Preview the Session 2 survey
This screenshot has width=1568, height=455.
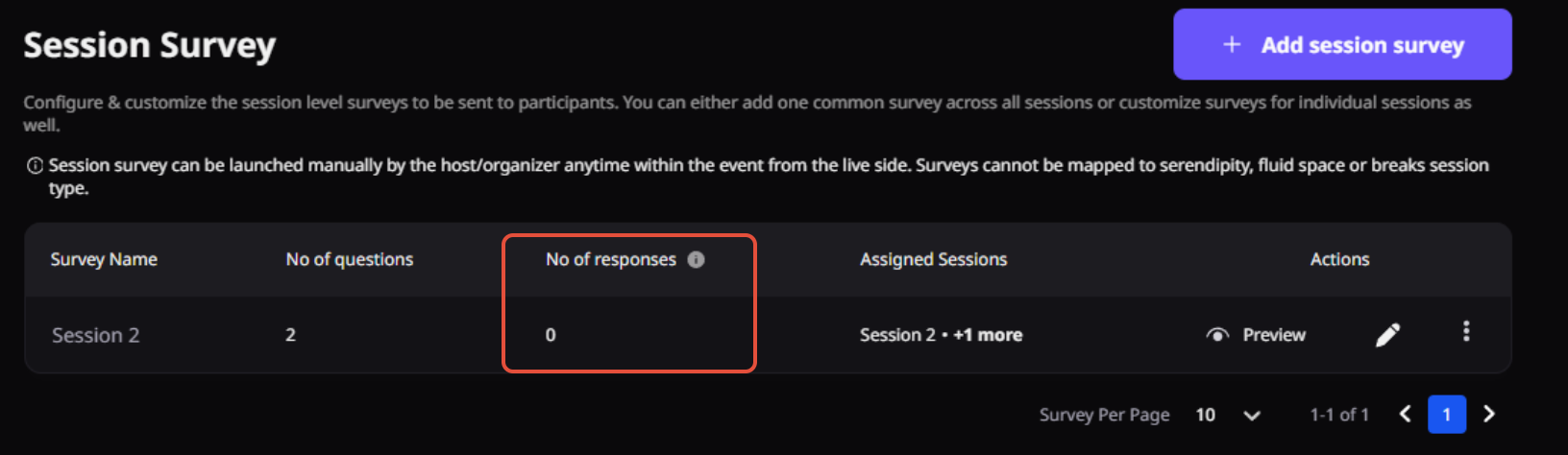[x=1256, y=335]
